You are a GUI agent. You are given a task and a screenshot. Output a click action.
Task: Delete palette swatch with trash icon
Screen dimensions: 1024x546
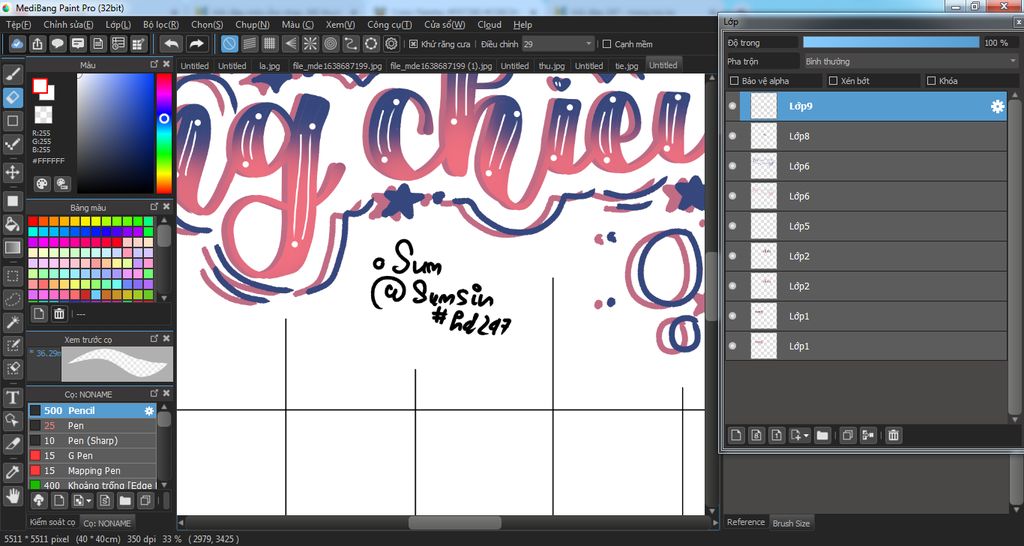[59, 314]
